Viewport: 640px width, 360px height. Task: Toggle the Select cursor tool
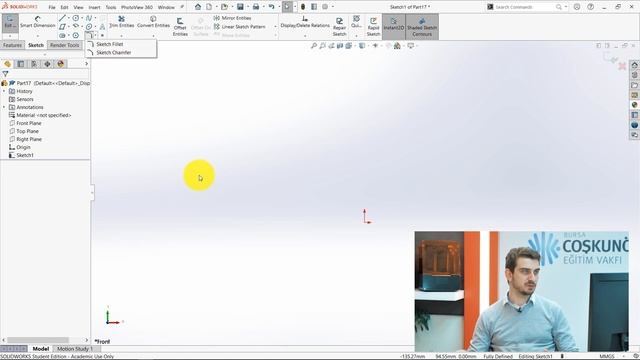(x=287, y=7)
